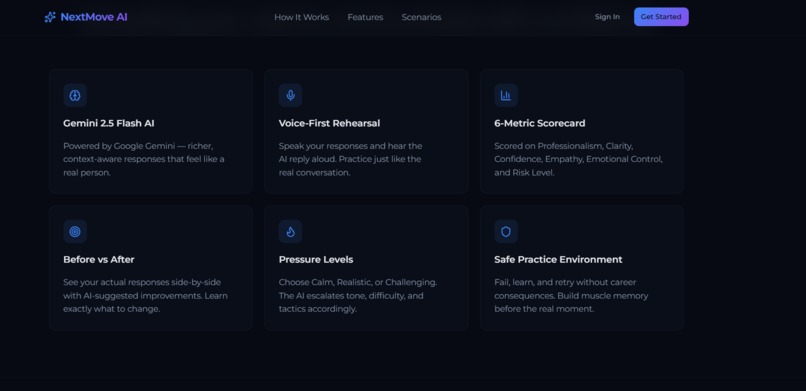Image resolution: width=806 pixels, height=391 pixels.
Task: Click the NextMove AI sparkle logo icon
Action: (50, 17)
